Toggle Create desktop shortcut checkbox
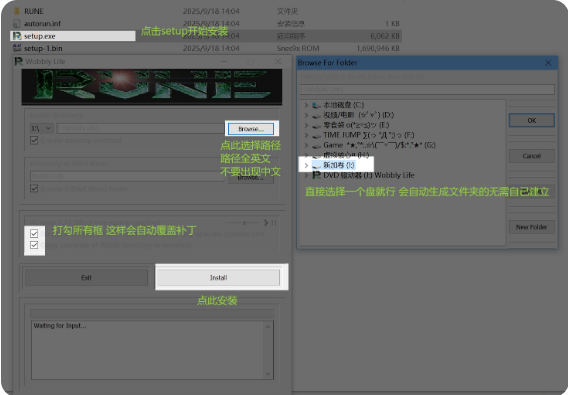Viewport: 568px width, 395px height. (34, 140)
